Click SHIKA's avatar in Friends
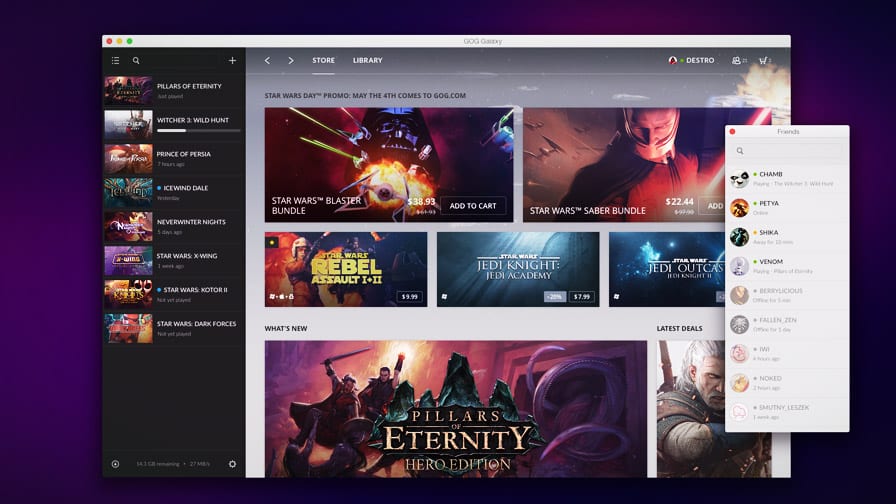This screenshot has width=896, height=504. coord(739,237)
